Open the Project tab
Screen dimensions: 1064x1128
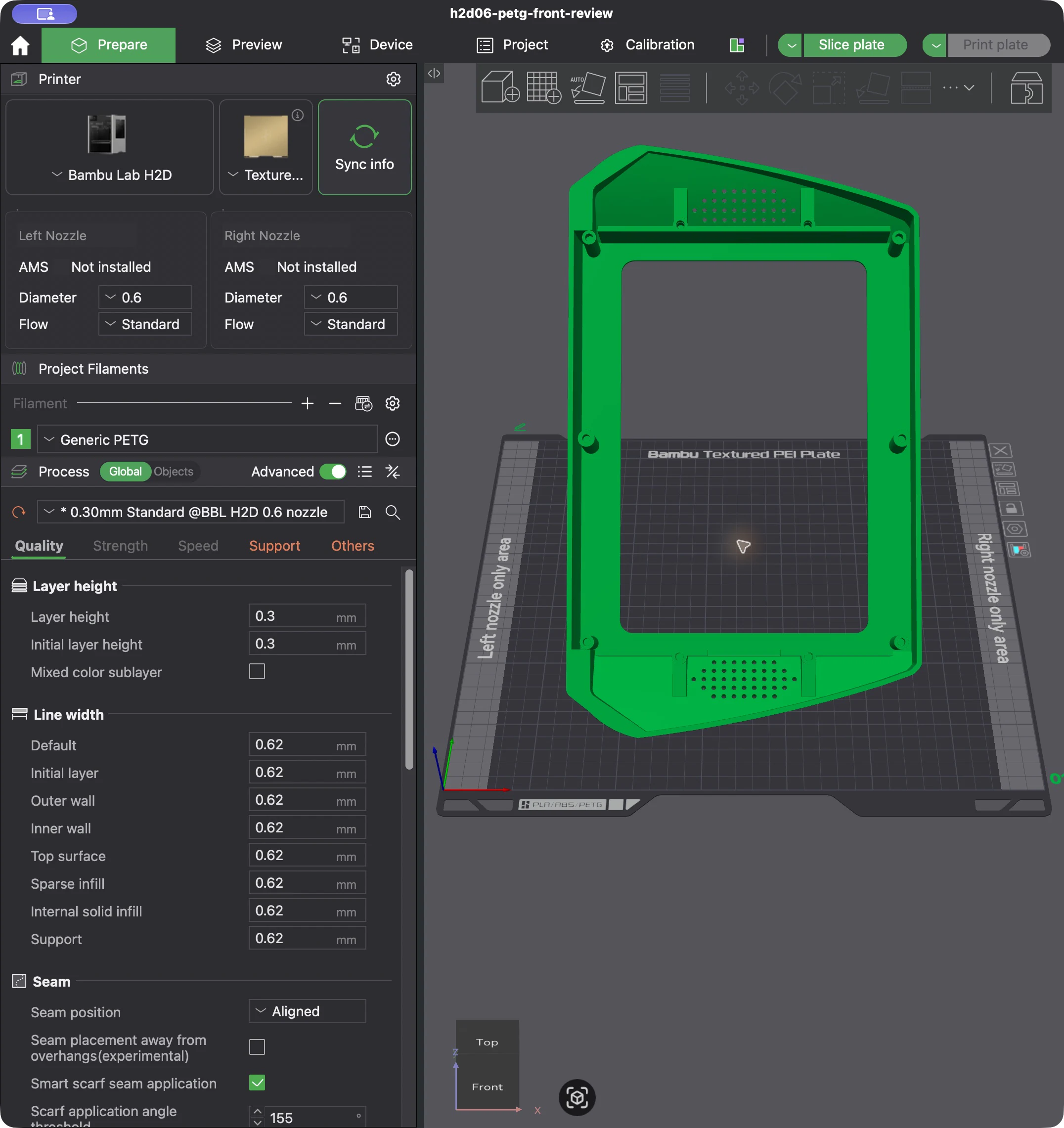(512, 45)
